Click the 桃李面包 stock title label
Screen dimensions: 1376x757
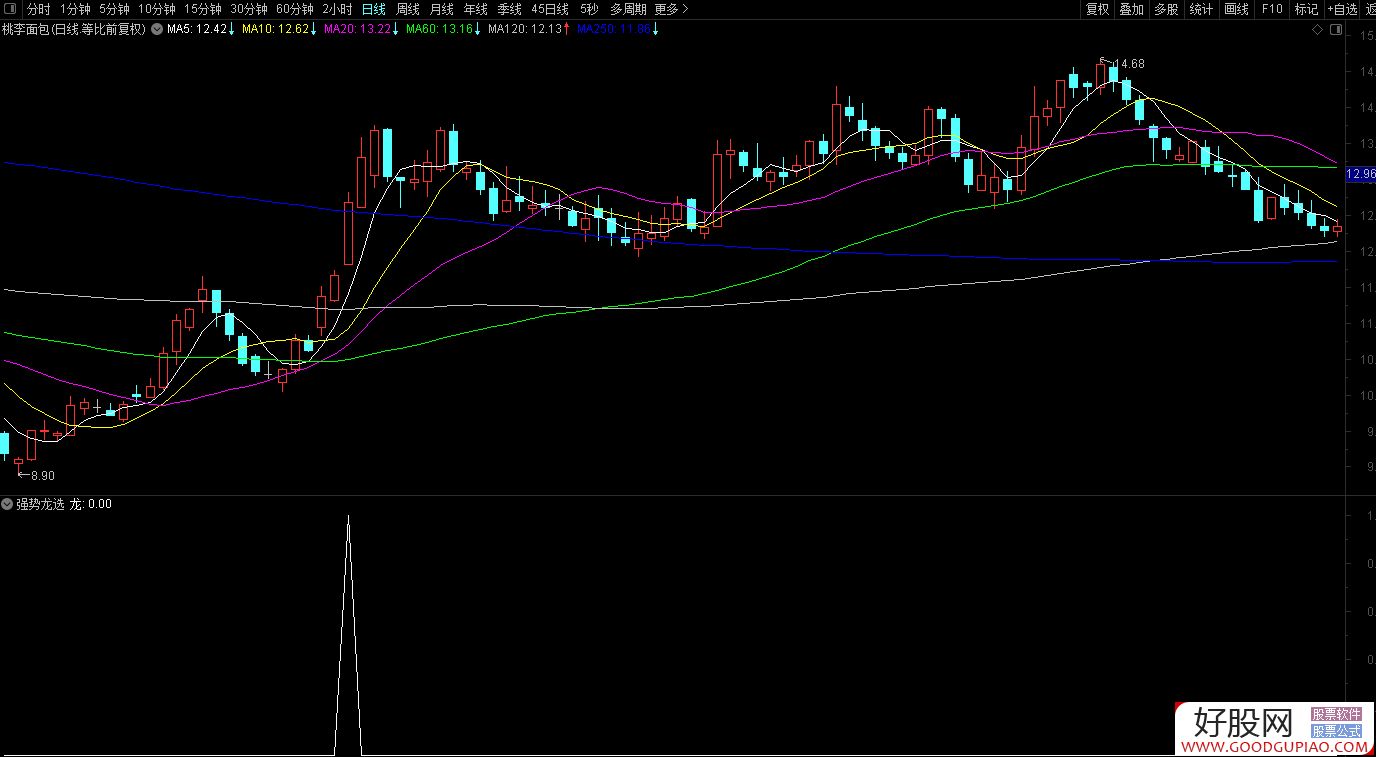tap(73, 29)
